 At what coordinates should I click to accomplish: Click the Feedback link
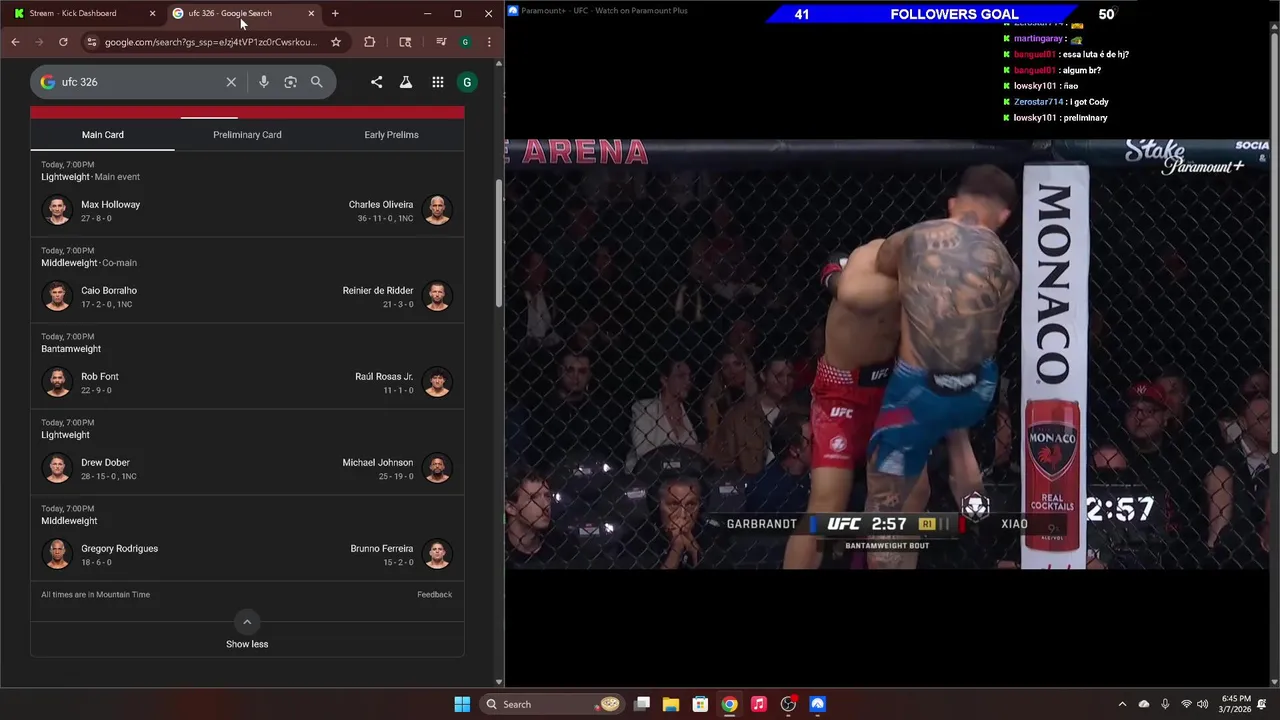click(x=434, y=594)
